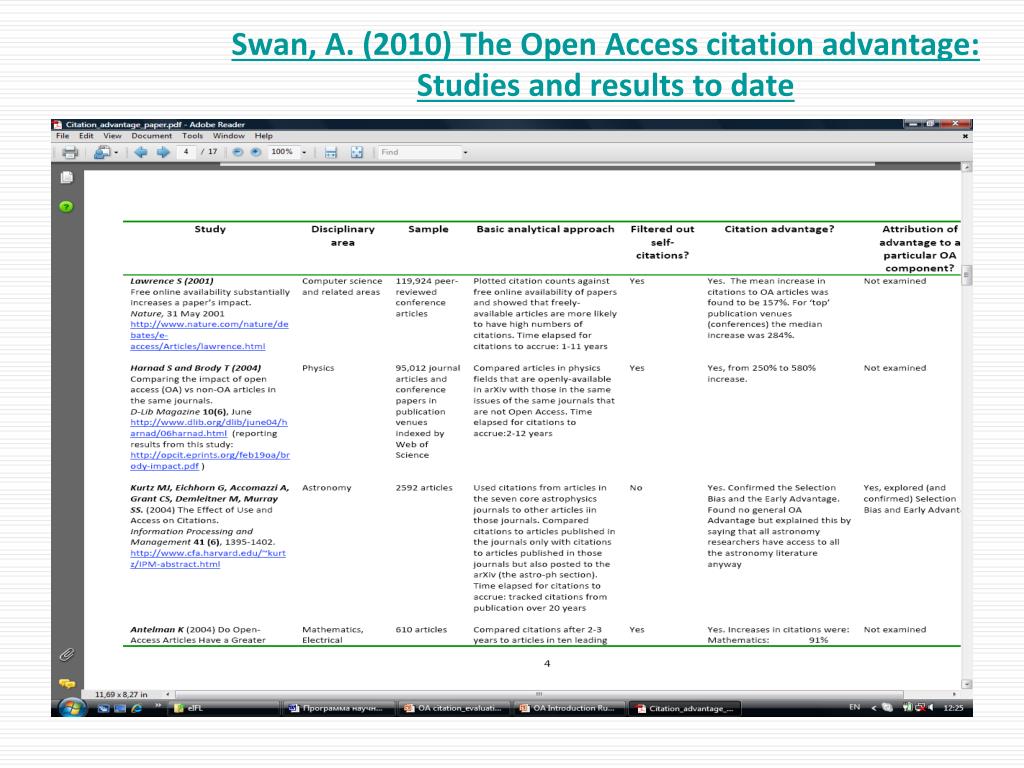Go to next page with right arrow
1024x768 pixels.
(x=163, y=152)
